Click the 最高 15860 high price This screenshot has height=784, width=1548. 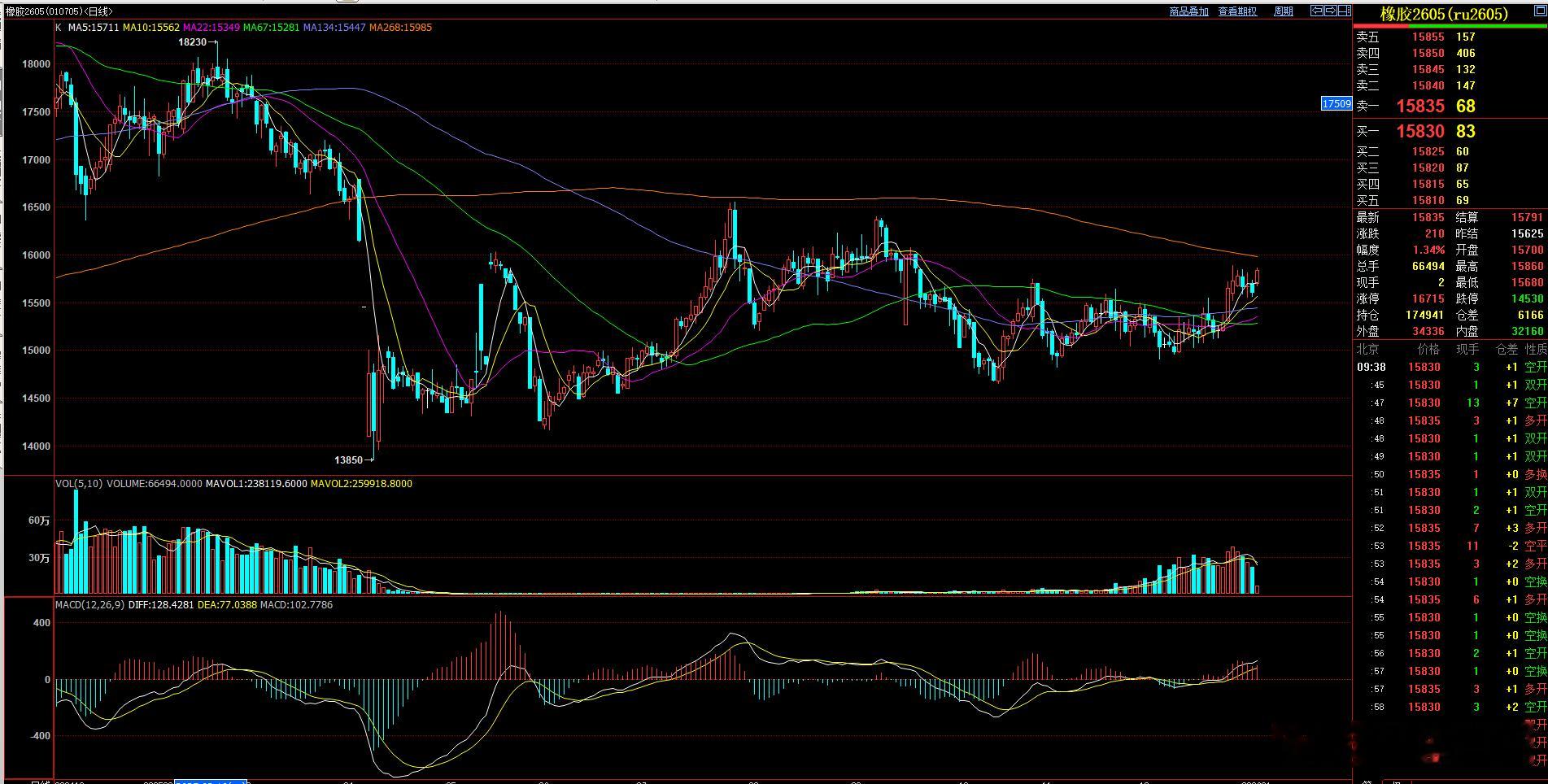[x=1527, y=266]
